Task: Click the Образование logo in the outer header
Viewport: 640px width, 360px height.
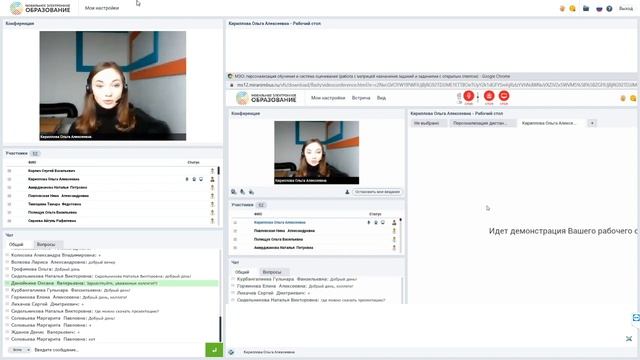Action: click(x=40, y=8)
